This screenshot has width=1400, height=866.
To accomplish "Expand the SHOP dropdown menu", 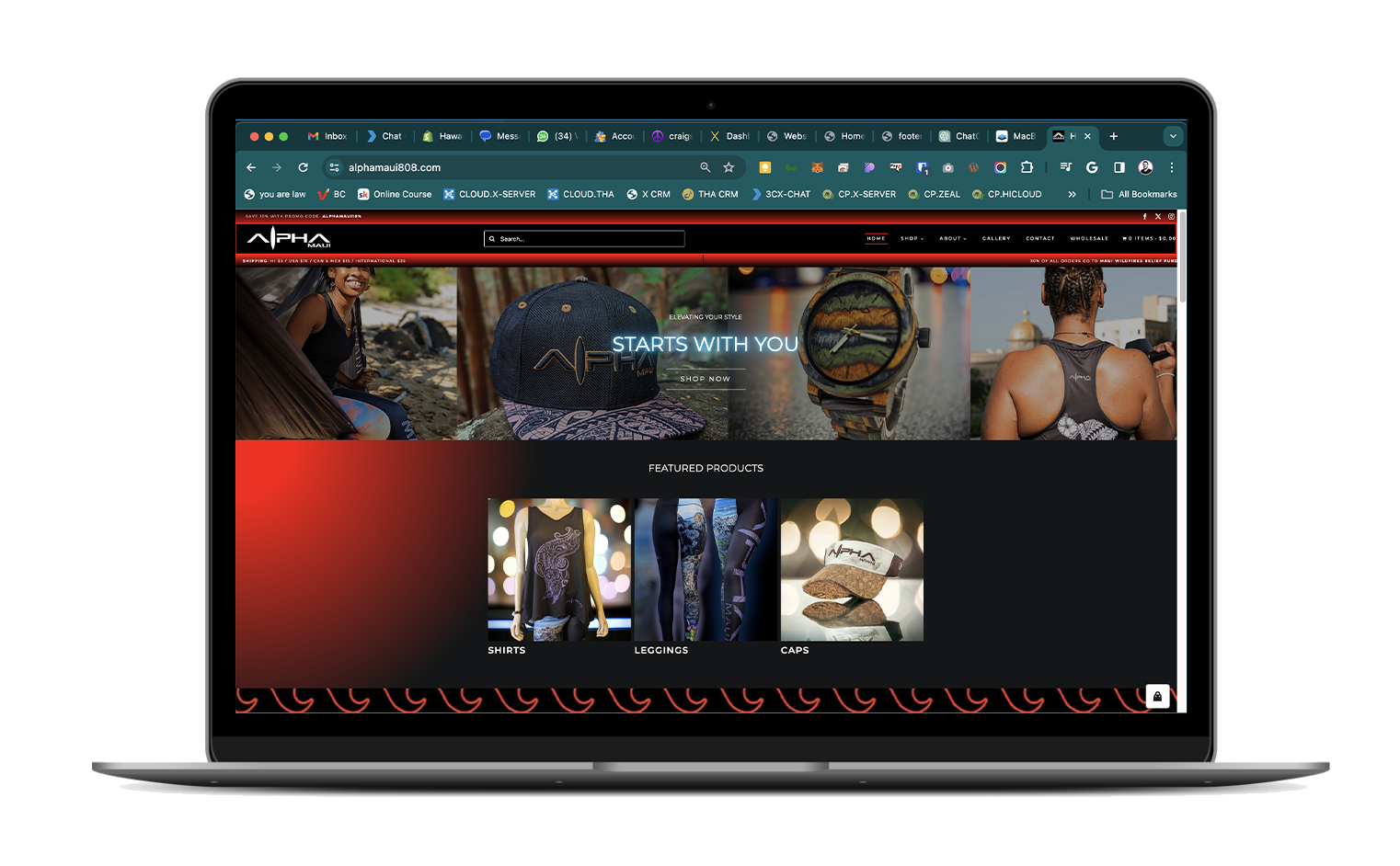I will (x=910, y=238).
